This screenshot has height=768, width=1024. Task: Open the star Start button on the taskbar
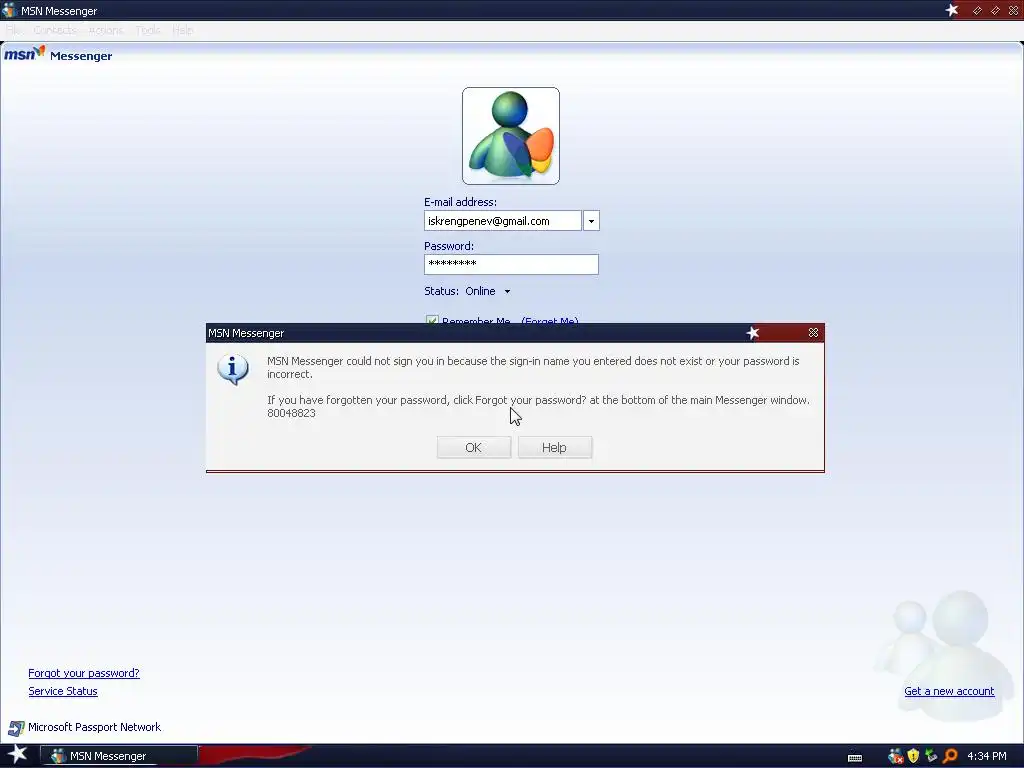click(x=18, y=755)
